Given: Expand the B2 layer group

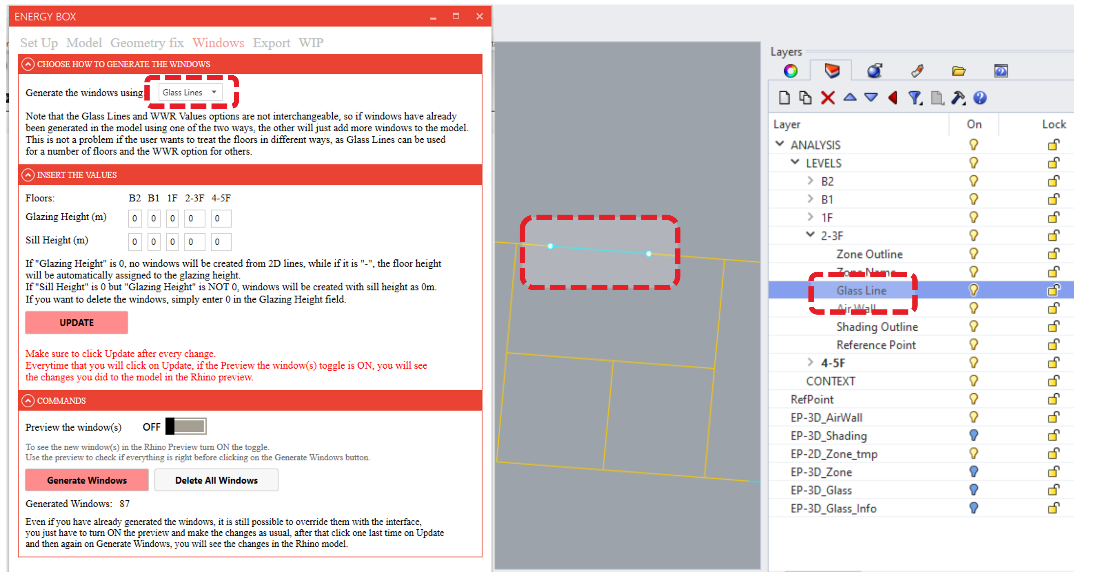Looking at the screenshot, I should pos(810,181).
